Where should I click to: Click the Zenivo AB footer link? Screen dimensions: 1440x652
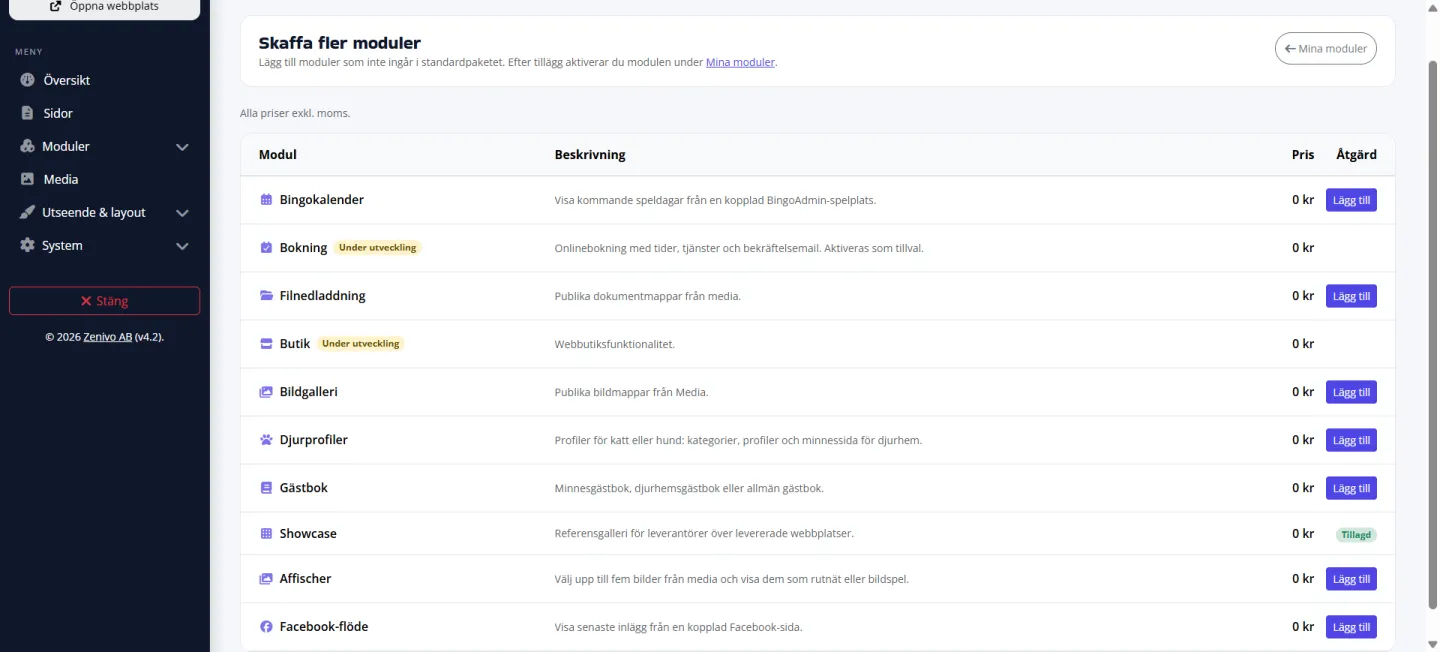click(x=108, y=337)
